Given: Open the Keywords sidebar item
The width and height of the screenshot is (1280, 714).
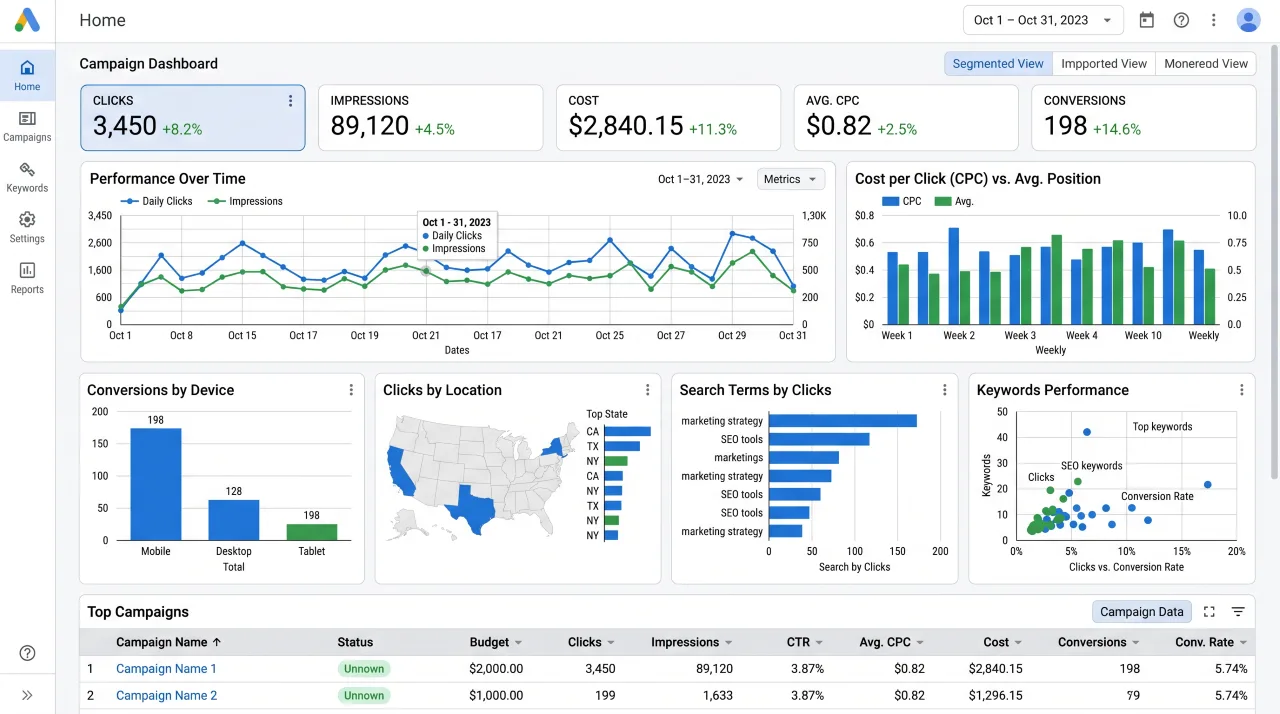Looking at the screenshot, I should [27, 177].
